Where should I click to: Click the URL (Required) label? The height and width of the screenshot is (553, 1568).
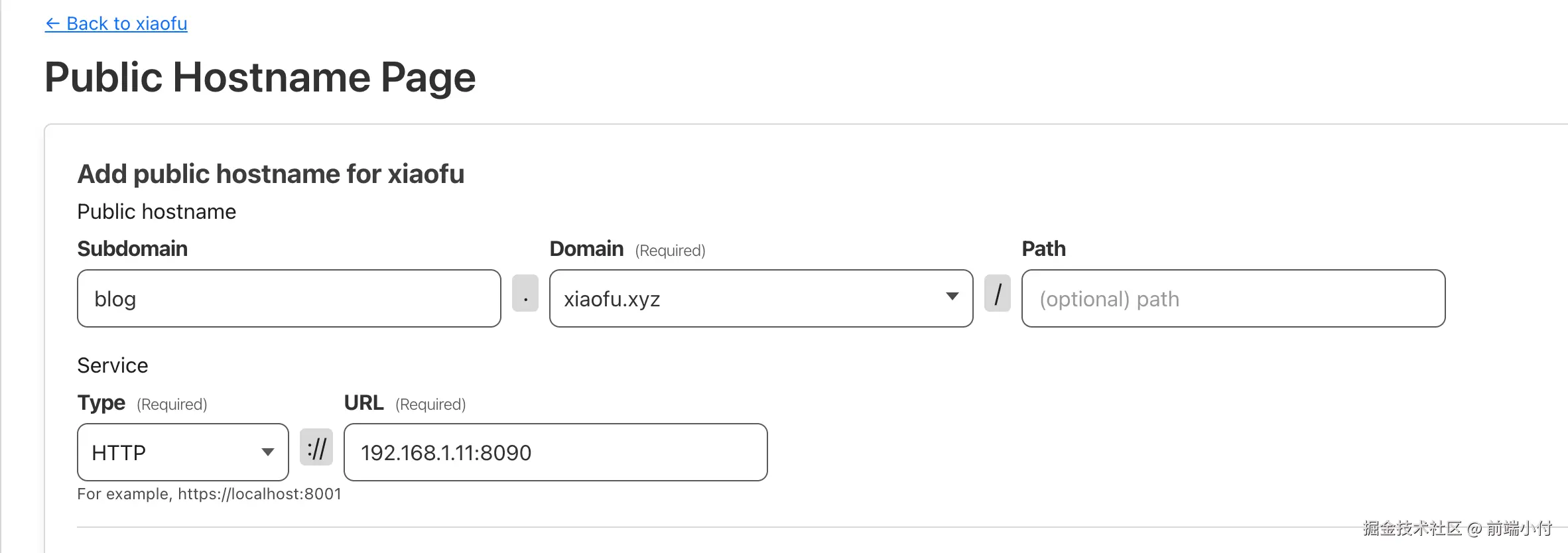click(x=405, y=403)
